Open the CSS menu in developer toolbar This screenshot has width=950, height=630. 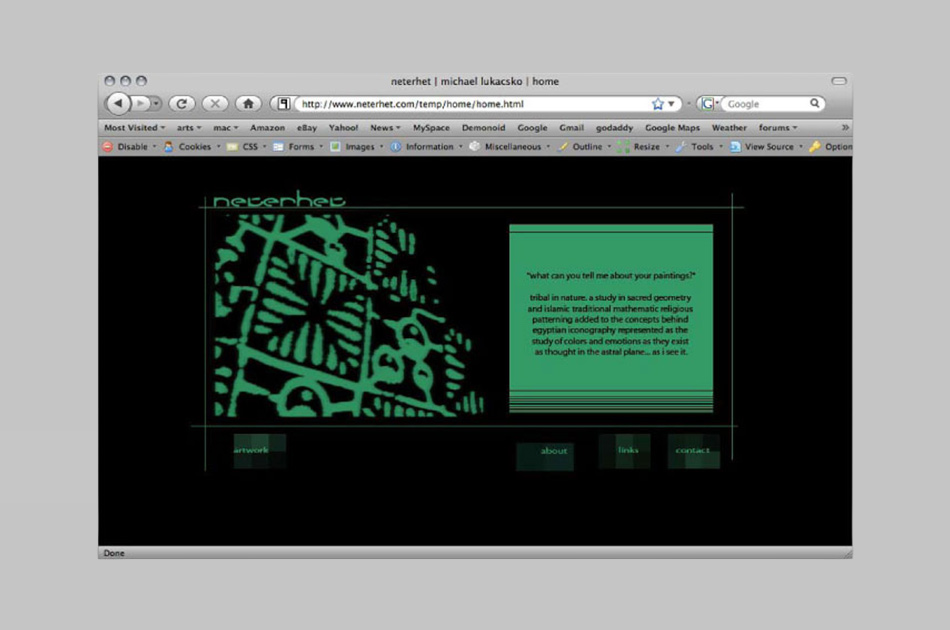click(x=249, y=147)
